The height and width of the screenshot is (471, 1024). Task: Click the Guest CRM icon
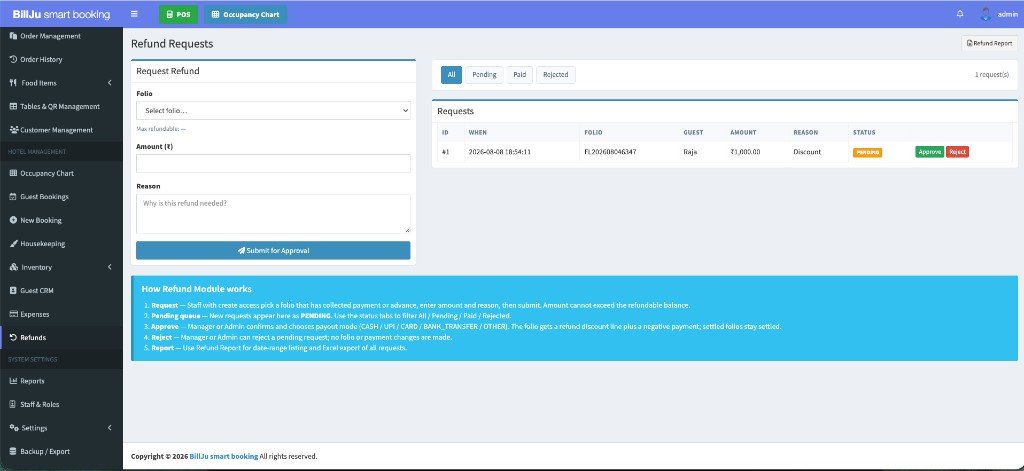(x=13, y=291)
